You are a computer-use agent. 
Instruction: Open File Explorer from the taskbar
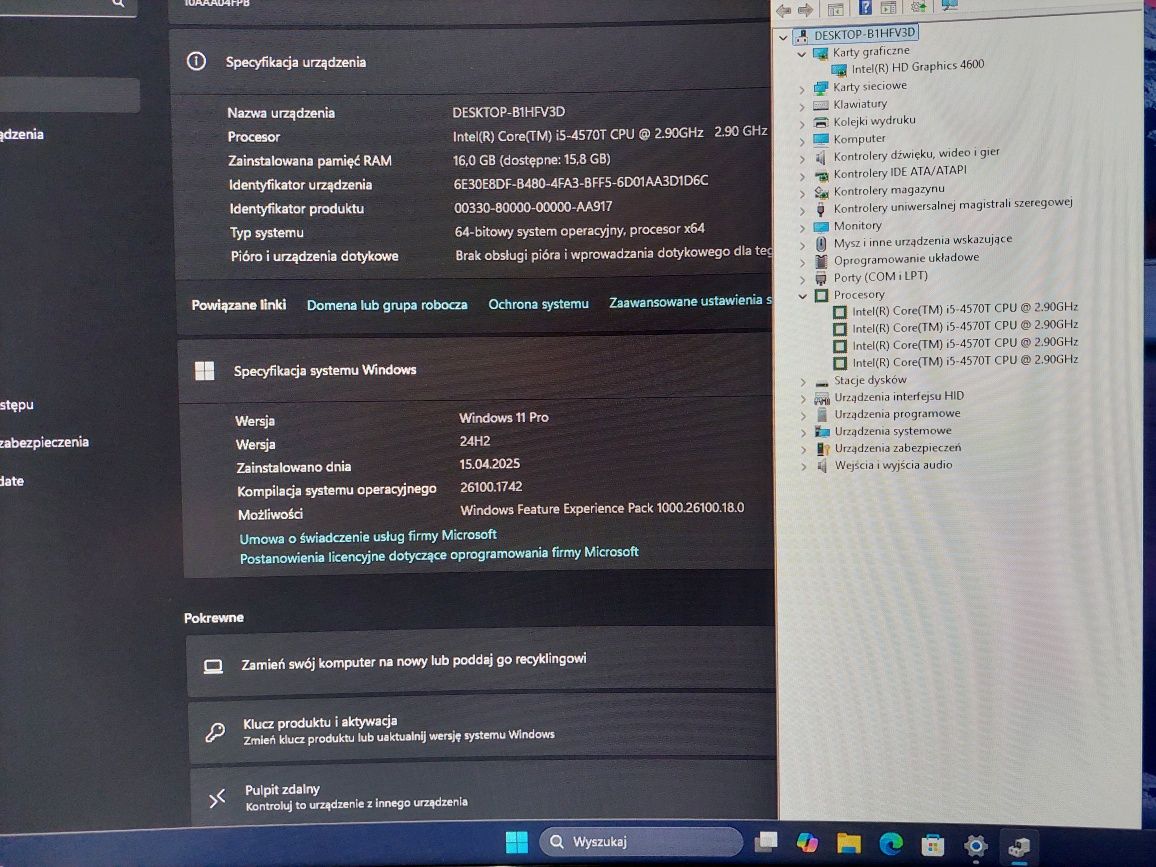(849, 843)
